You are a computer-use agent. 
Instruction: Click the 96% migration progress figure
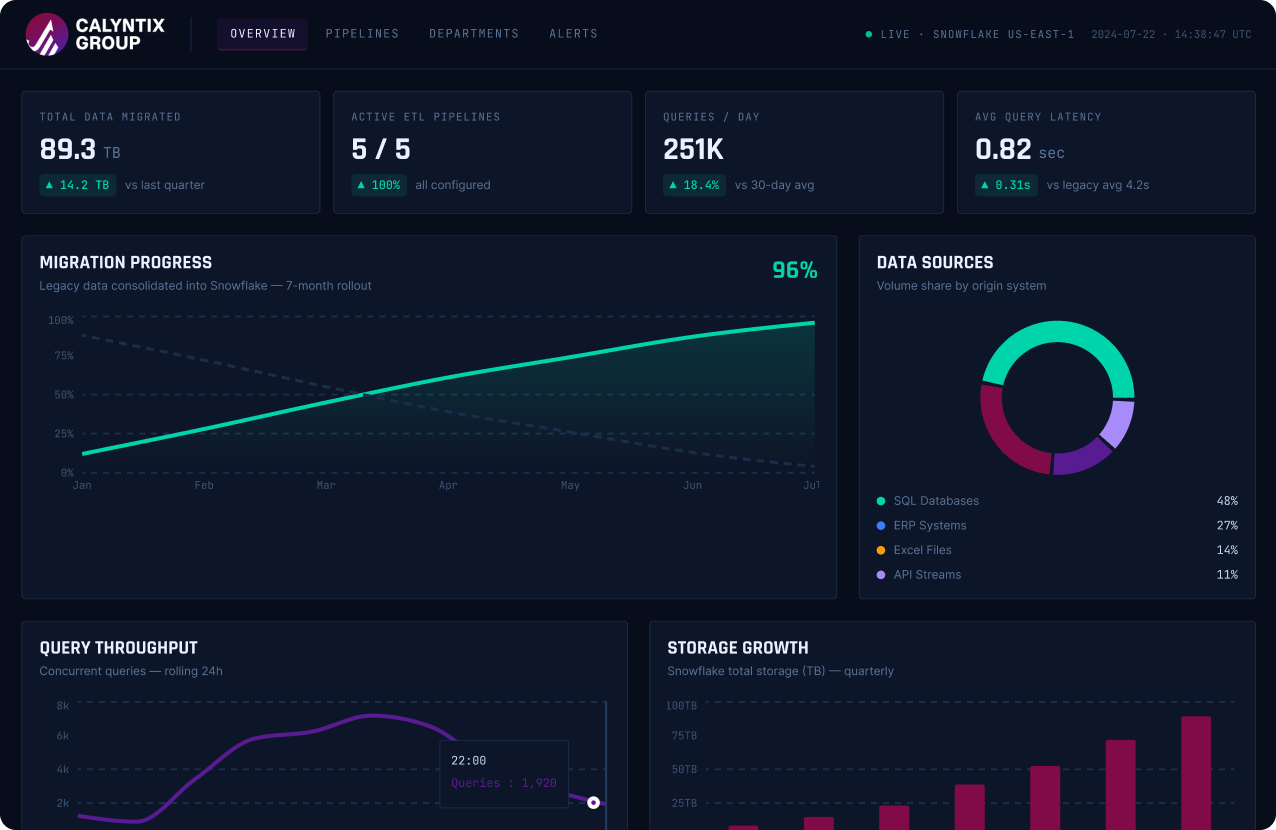coord(795,270)
